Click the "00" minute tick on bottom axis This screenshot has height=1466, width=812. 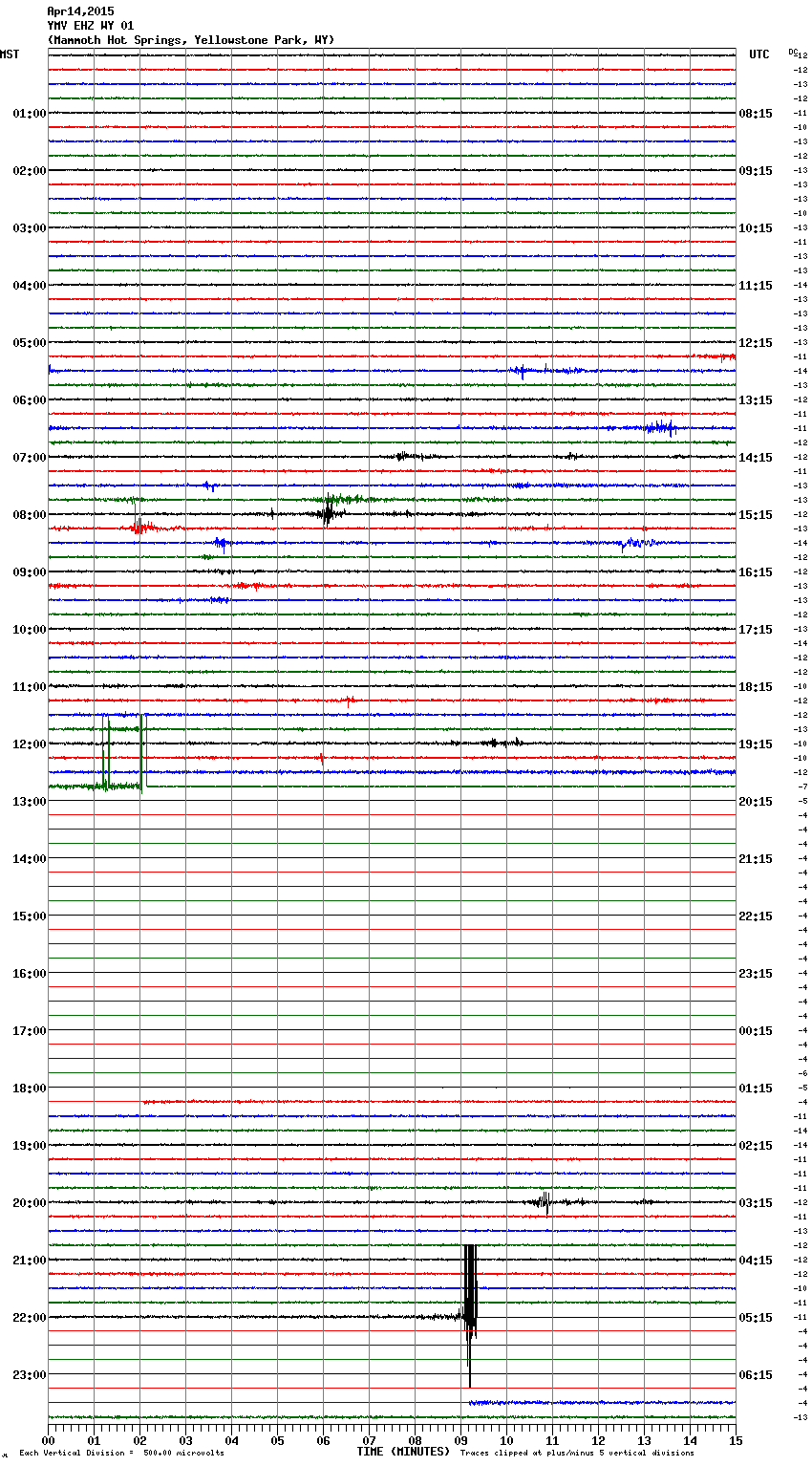[48, 1440]
